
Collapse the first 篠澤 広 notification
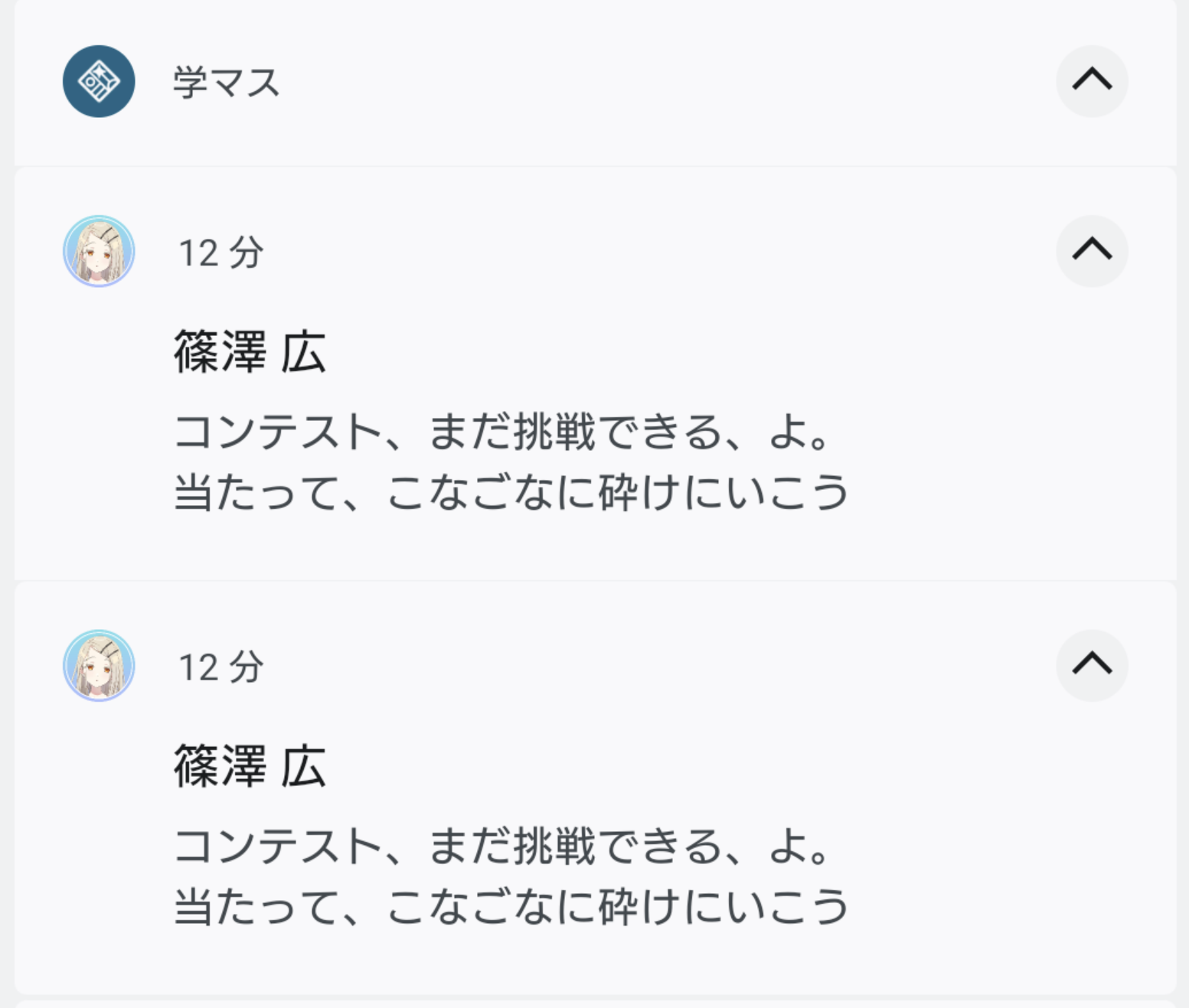tap(1092, 250)
